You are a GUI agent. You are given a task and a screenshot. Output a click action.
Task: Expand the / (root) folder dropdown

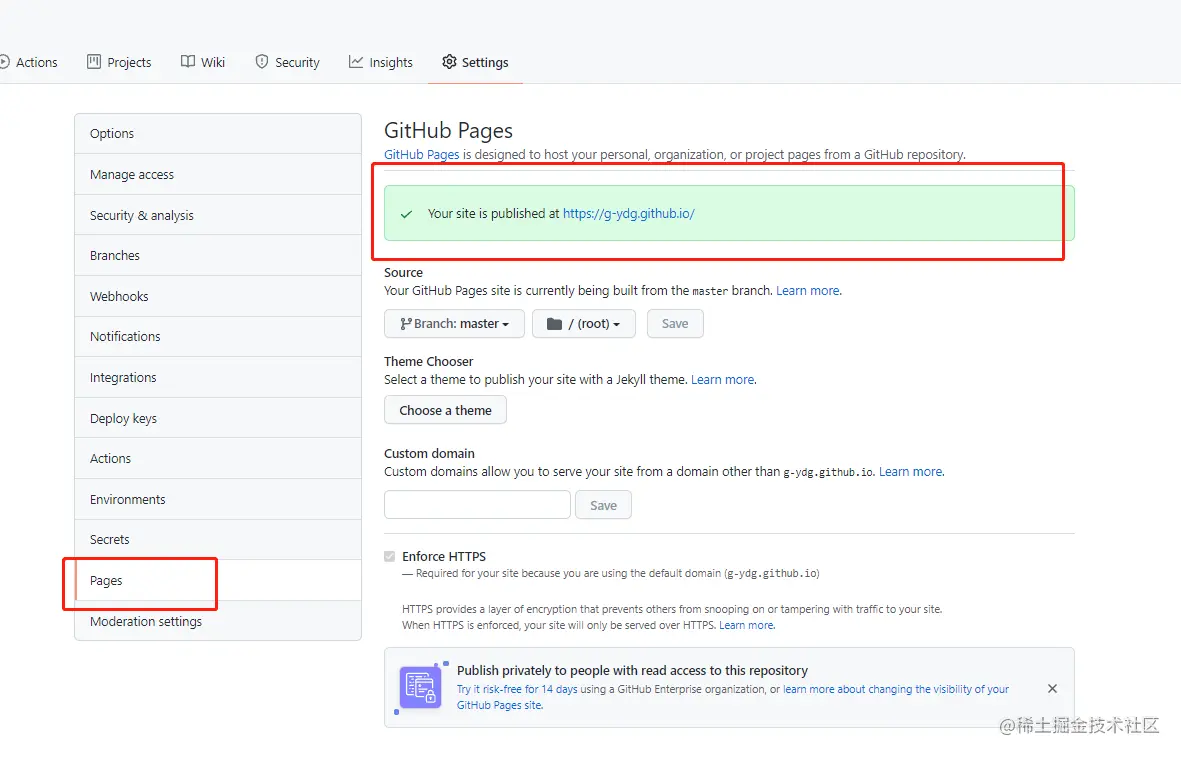click(x=584, y=324)
